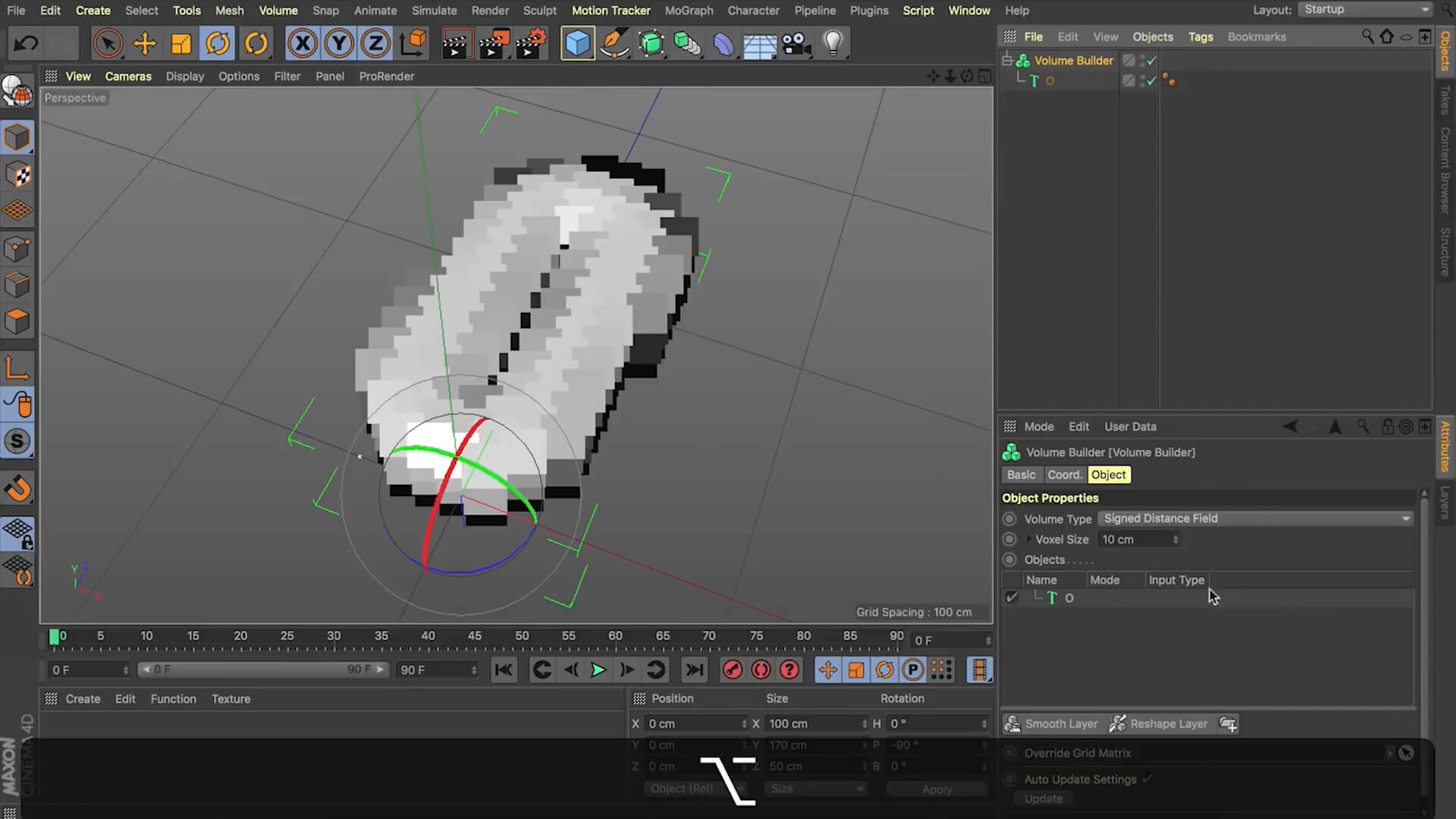Screen dimensions: 1456x819
Task: Collapse the Volume Builder hierarchy
Action: (1007, 60)
